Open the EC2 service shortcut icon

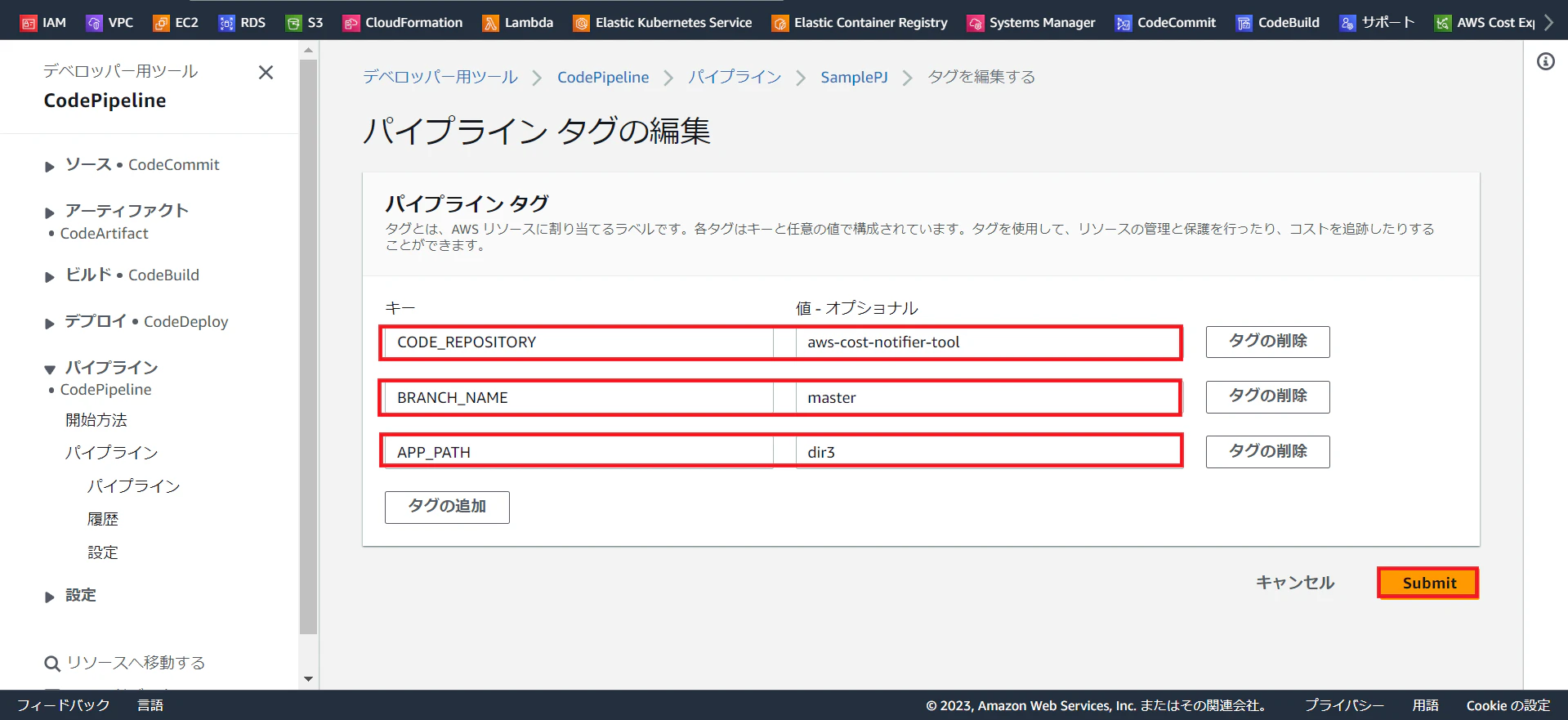tap(162, 23)
